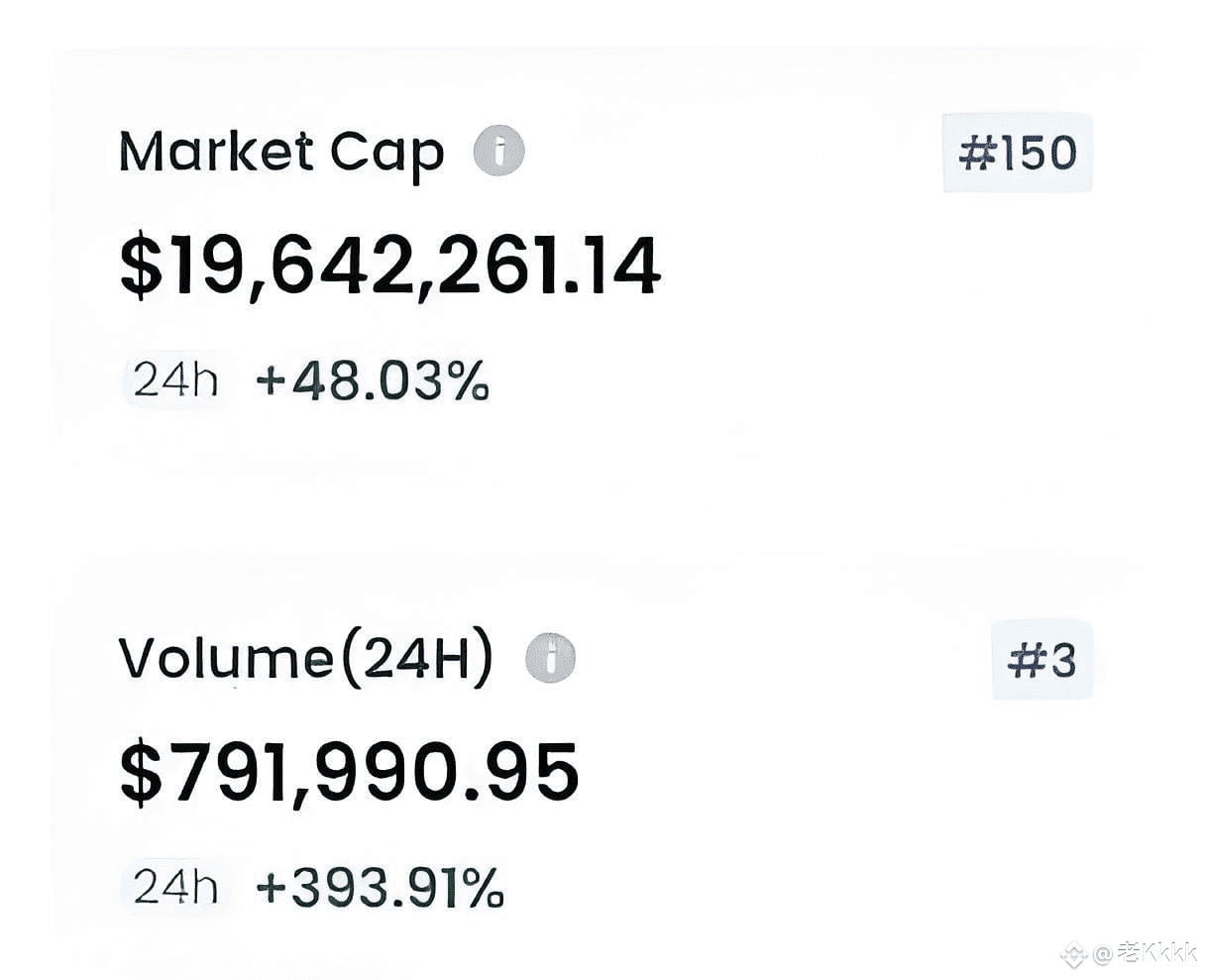The width and height of the screenshot is (1205, 980).
Task: Click the "(24H)" part of Volume heading
Action: pos(416,659)
